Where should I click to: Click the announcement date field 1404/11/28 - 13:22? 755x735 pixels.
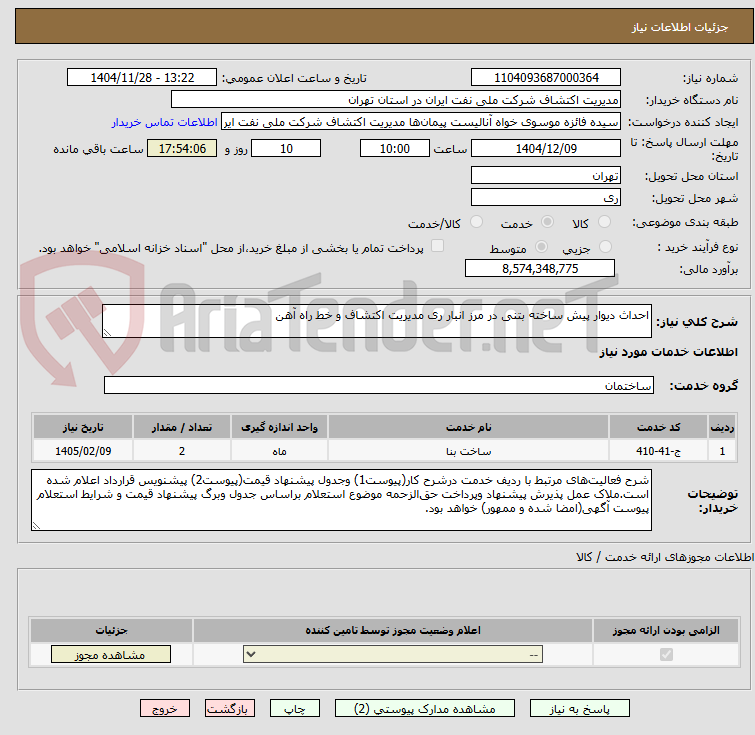point(142,78)
